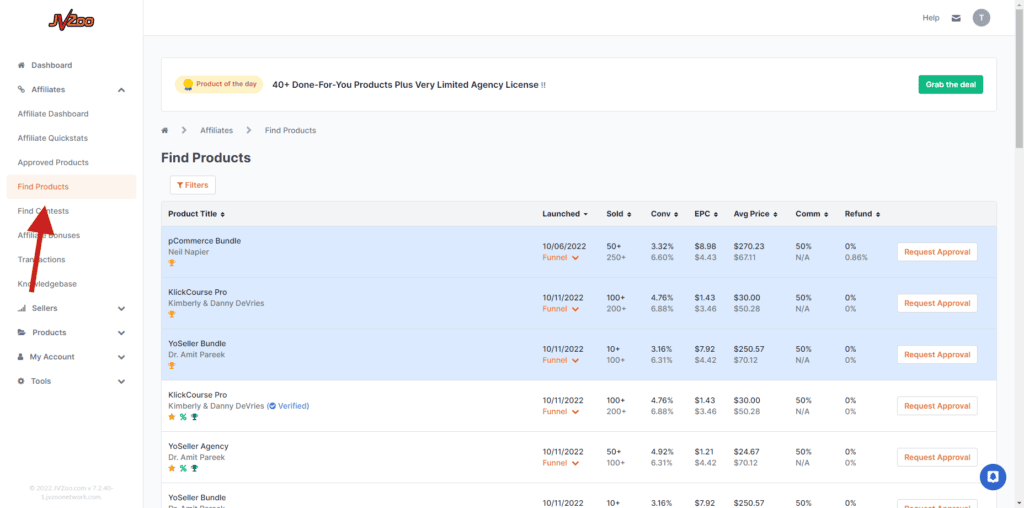Open Dashboard in sidebar
The height and width of the screenshot is (508, 1024).
pos(52,65)
